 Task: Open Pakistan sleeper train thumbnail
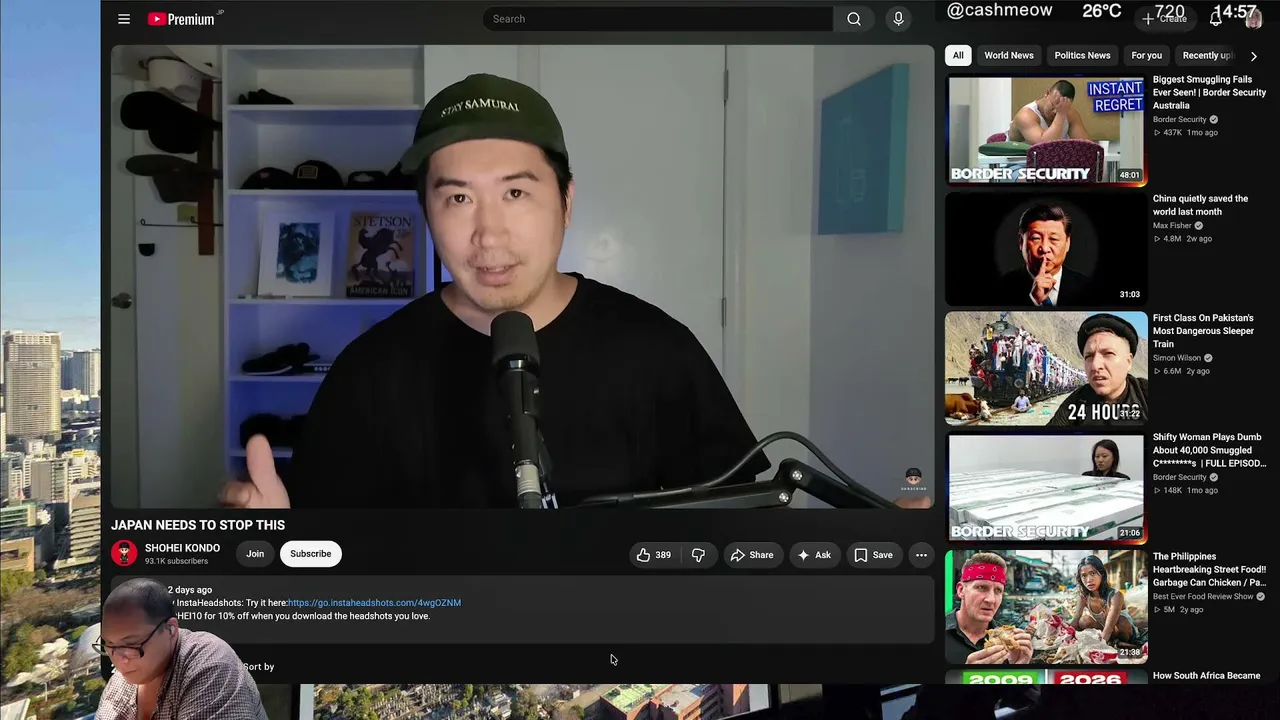point(1046,369)
